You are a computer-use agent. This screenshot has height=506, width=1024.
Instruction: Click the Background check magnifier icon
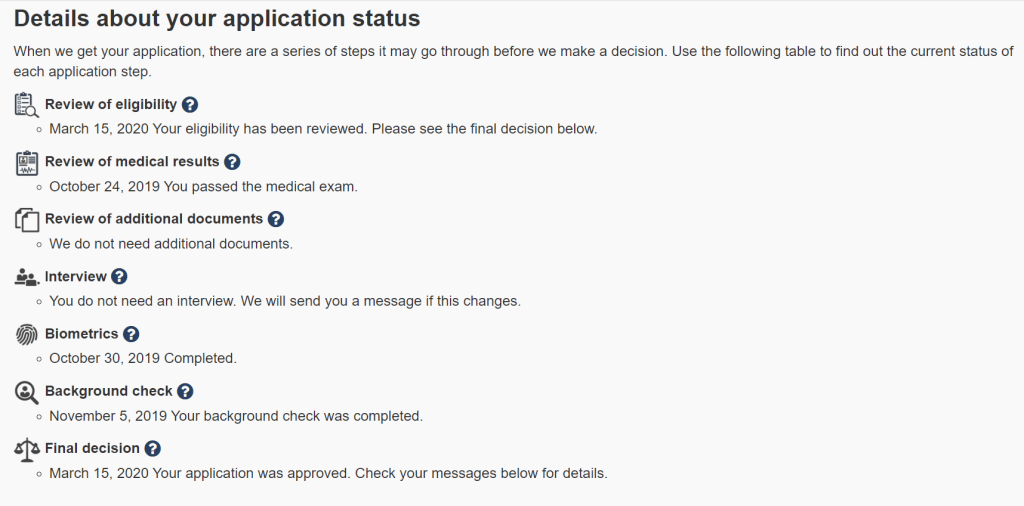pyautogui.click(x=27, y=392)
